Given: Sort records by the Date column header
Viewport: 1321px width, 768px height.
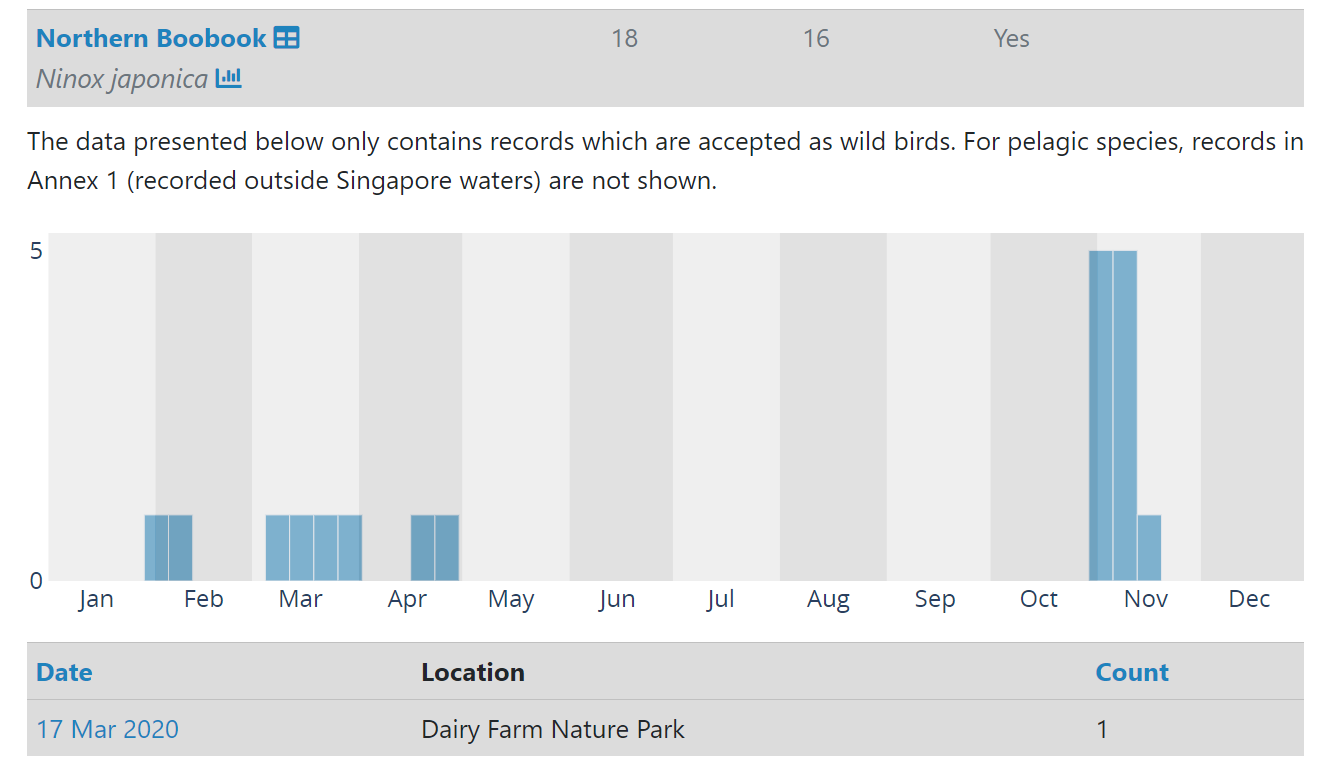Looking at the screenshot, I should pos(64,672).
